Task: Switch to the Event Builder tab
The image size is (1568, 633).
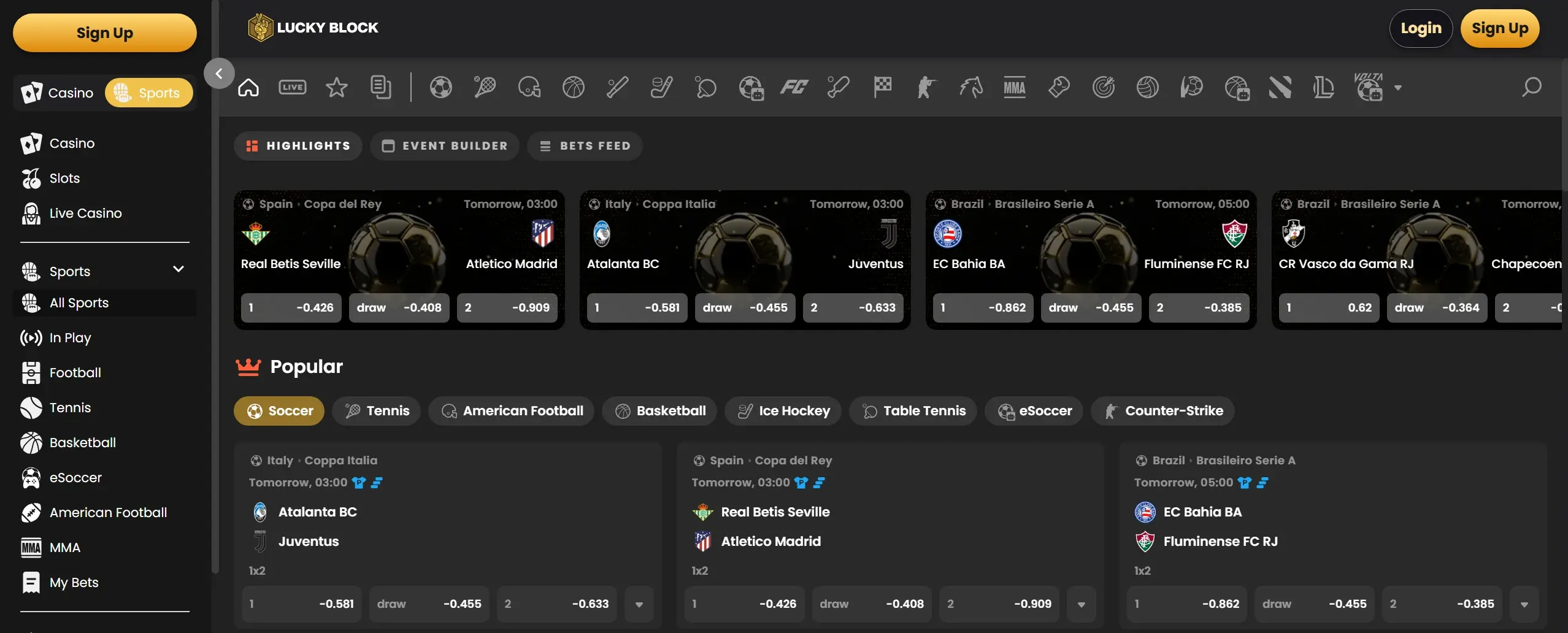Action: pos(444,146)
